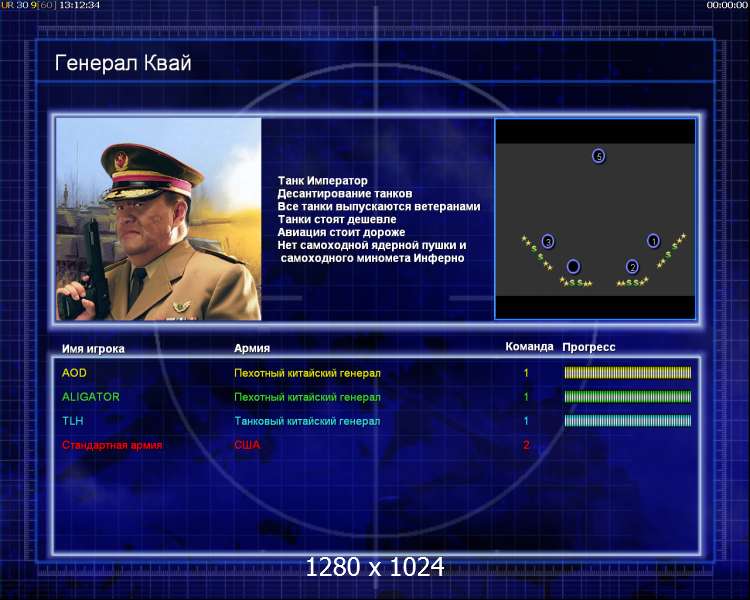Click ALIGATOR's army 'Пехотный китайский генерал'
The height and width of the screenshot is (600, 750).
307,397
